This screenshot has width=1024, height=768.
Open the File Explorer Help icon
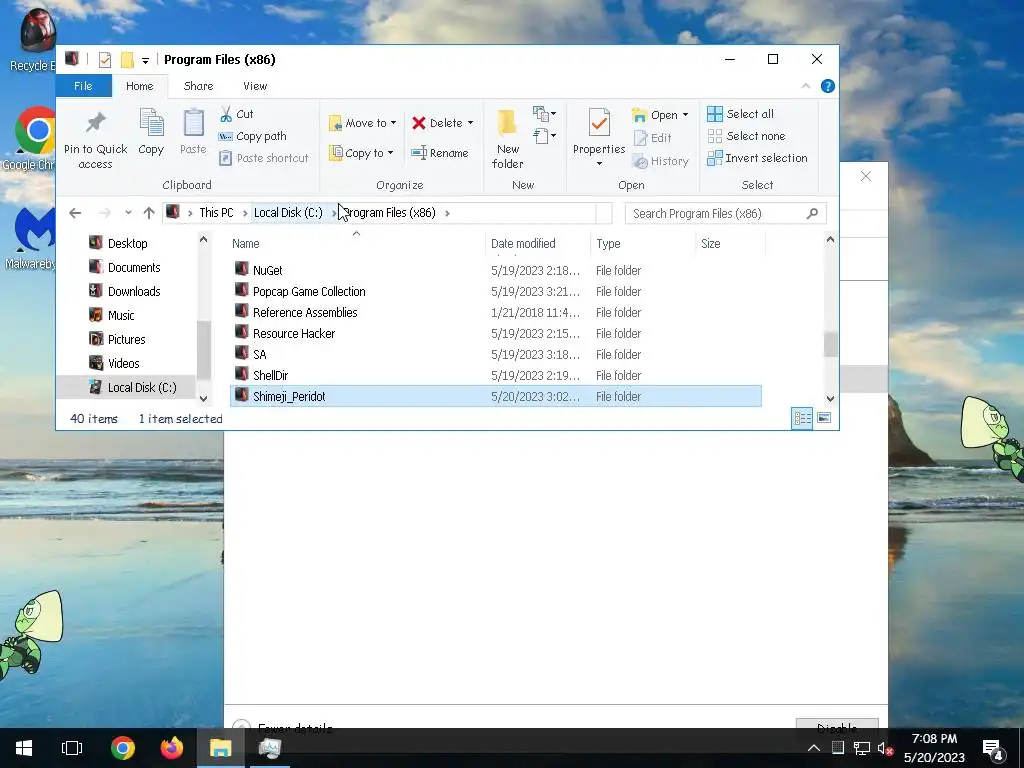pyautogui.click(x=827, y=86)
